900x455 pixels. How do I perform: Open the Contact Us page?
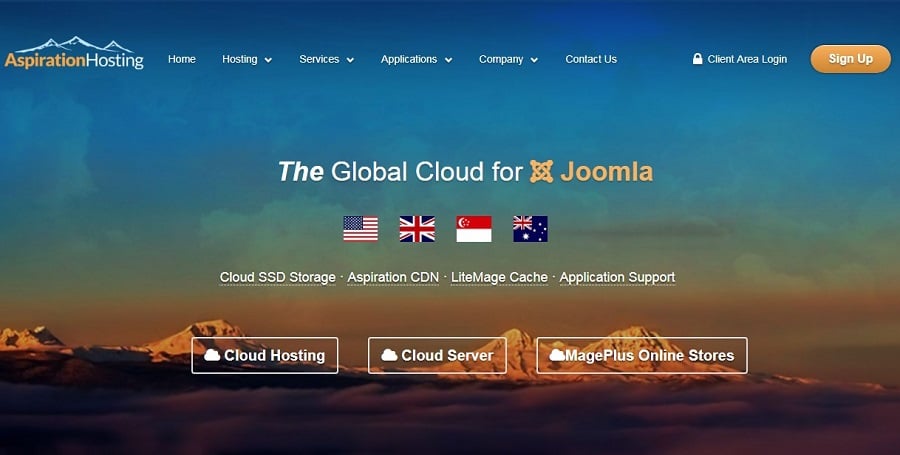(x=591, y=59)
